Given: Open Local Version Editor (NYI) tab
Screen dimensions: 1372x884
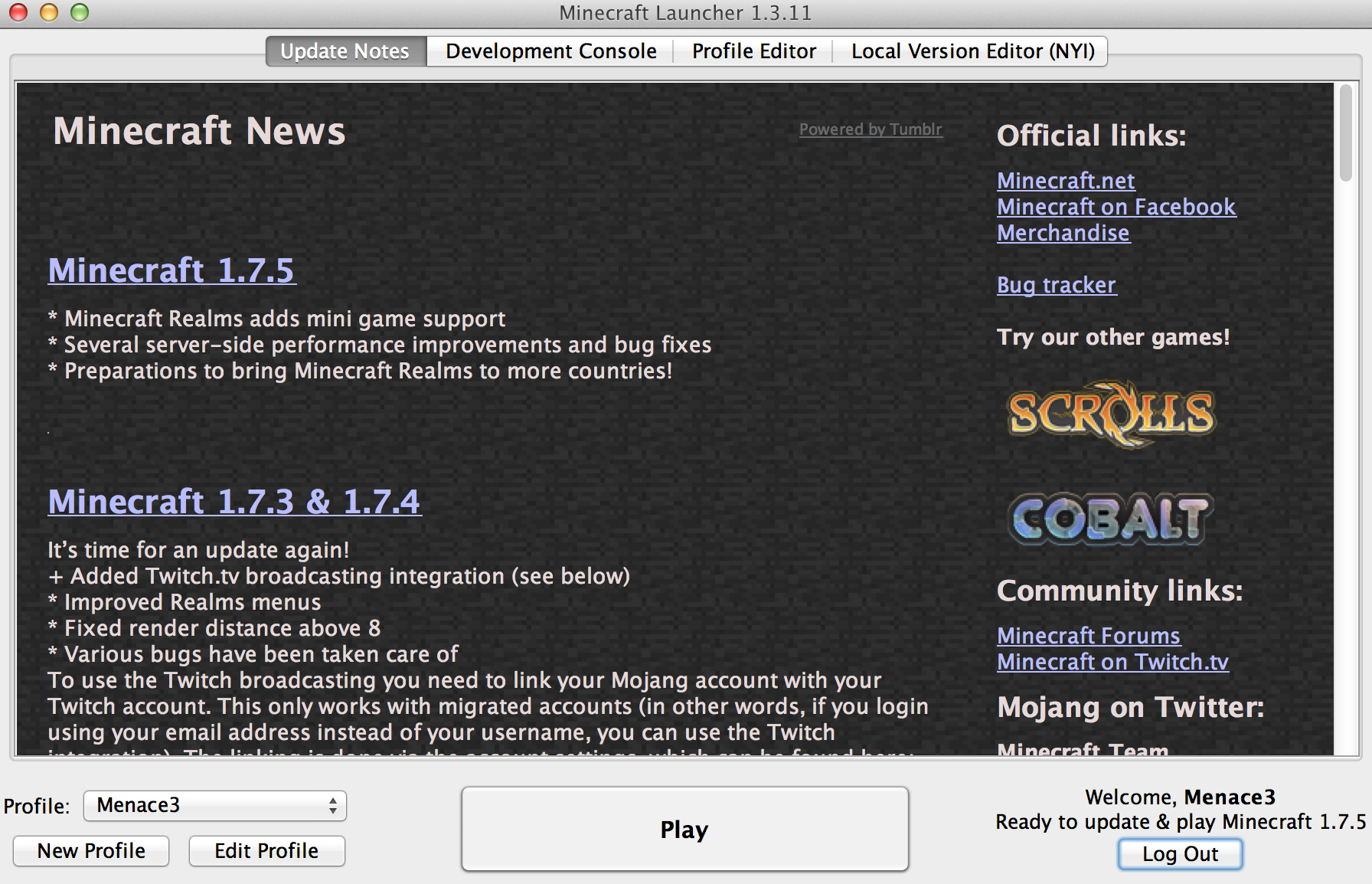Looking at the screenshot, I should (972, 51).
